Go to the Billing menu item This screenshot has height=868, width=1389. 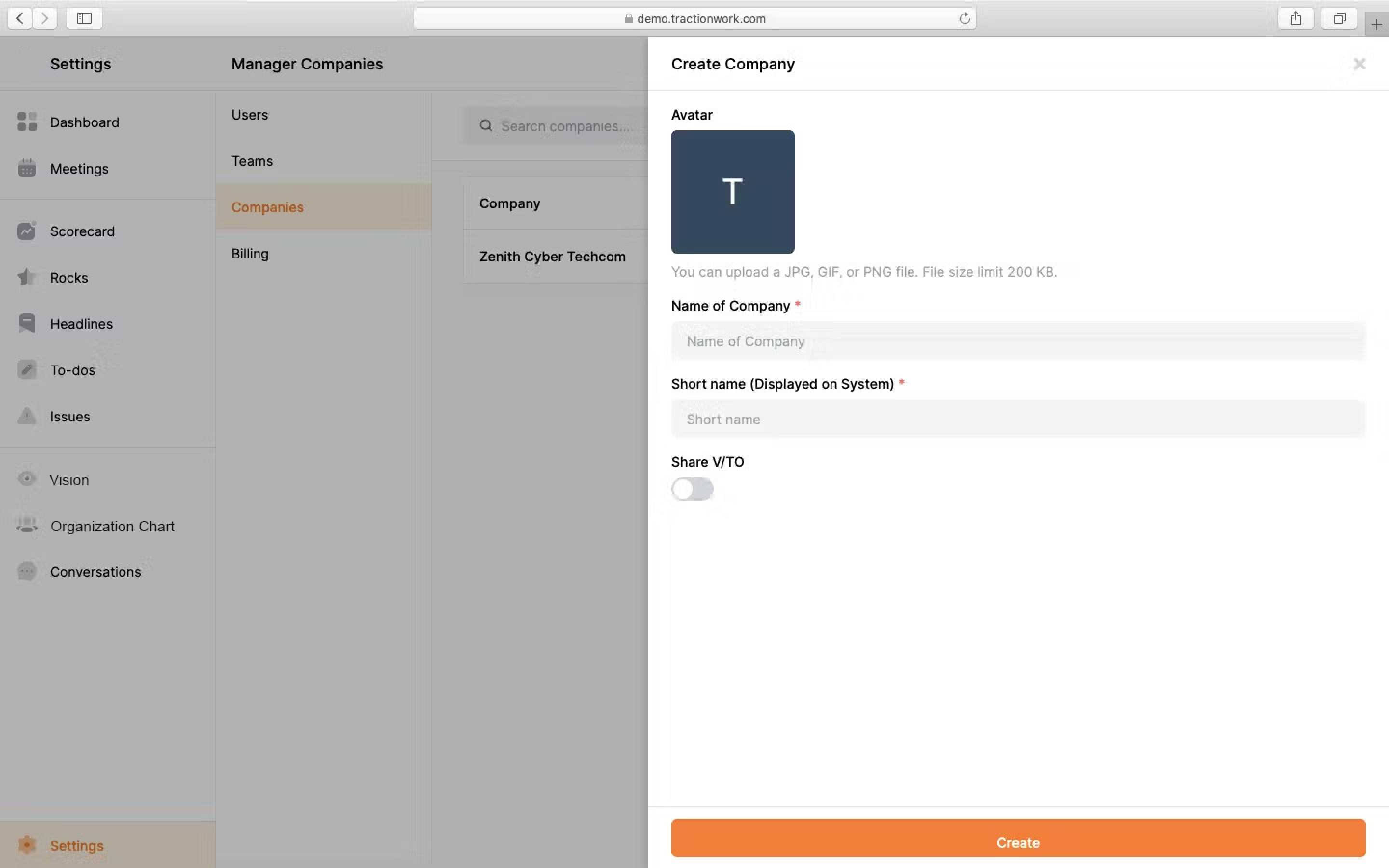tap(250, 254)
